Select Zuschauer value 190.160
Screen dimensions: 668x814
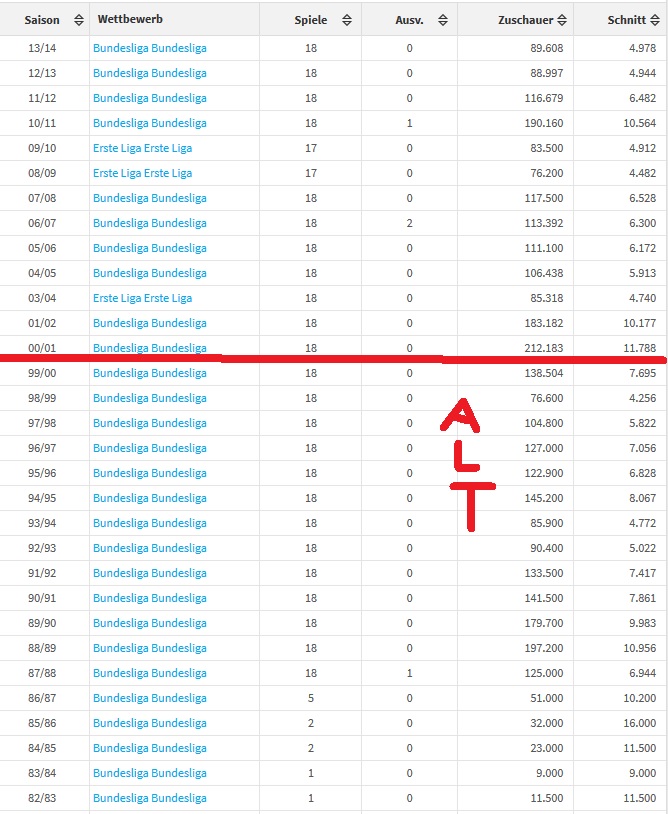point(543,123)
